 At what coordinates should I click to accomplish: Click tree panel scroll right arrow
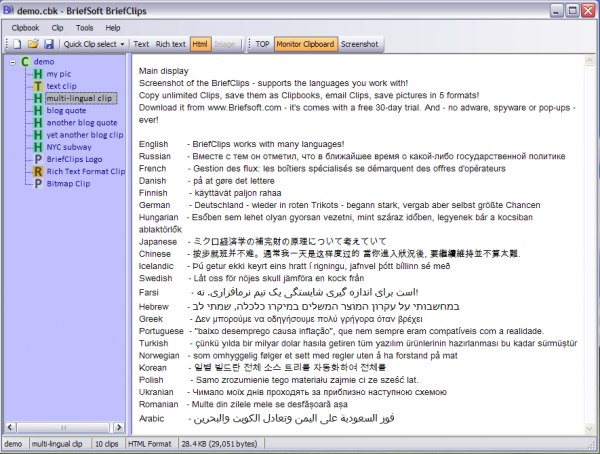119,427
